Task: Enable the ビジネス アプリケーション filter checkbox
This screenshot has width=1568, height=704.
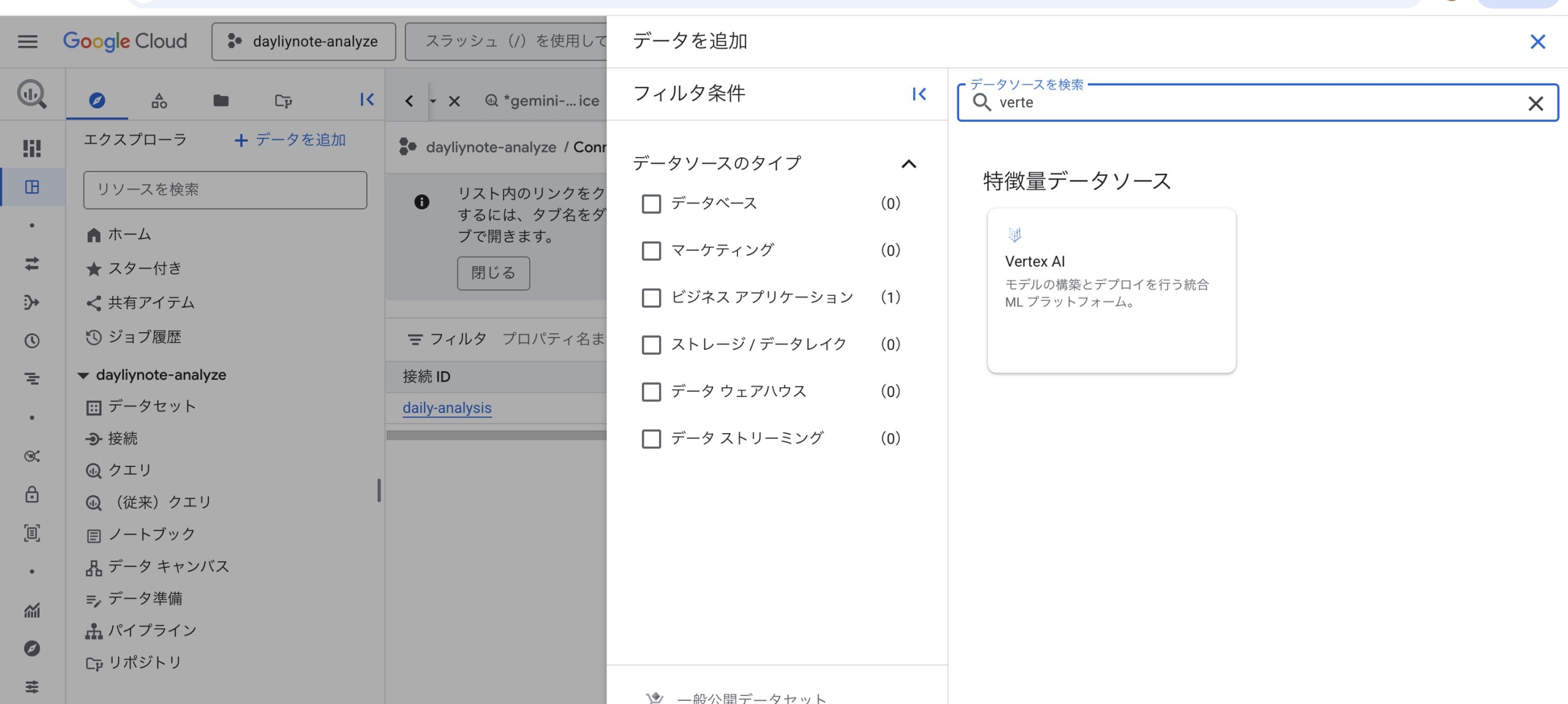Action: 651,298
